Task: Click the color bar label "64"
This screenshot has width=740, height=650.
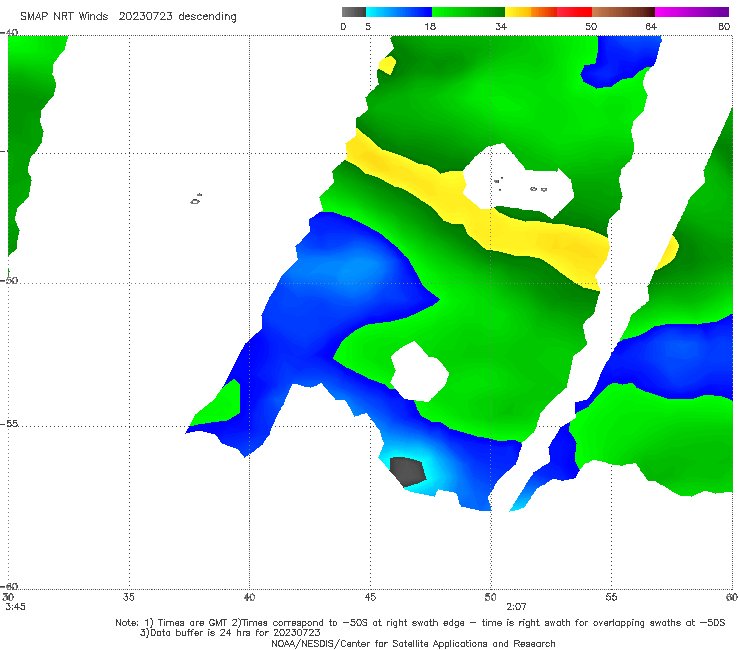Action: click(x=651, y=26)
